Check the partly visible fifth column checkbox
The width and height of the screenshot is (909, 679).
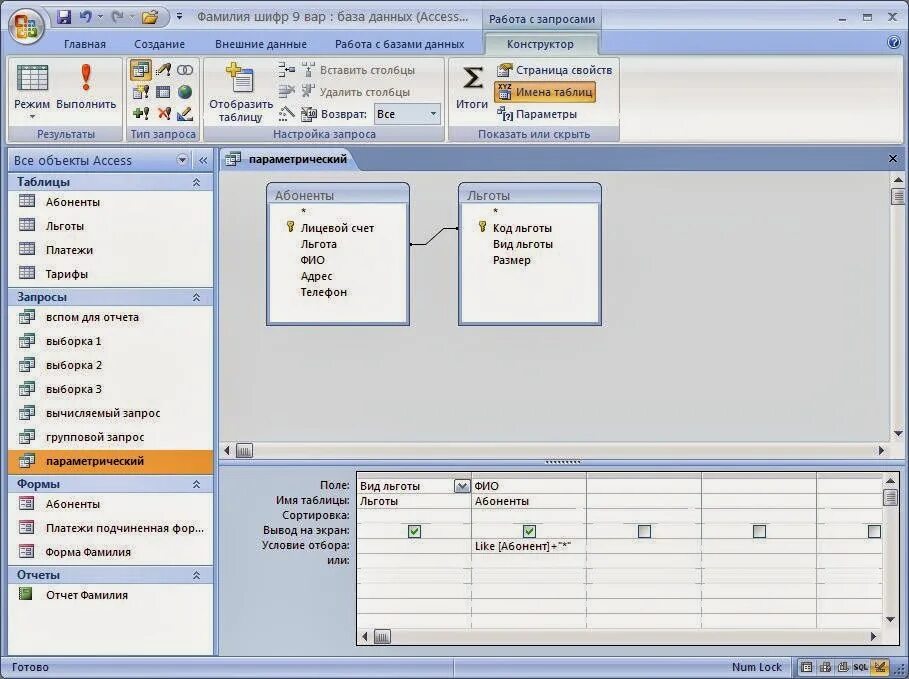point(874,531)
